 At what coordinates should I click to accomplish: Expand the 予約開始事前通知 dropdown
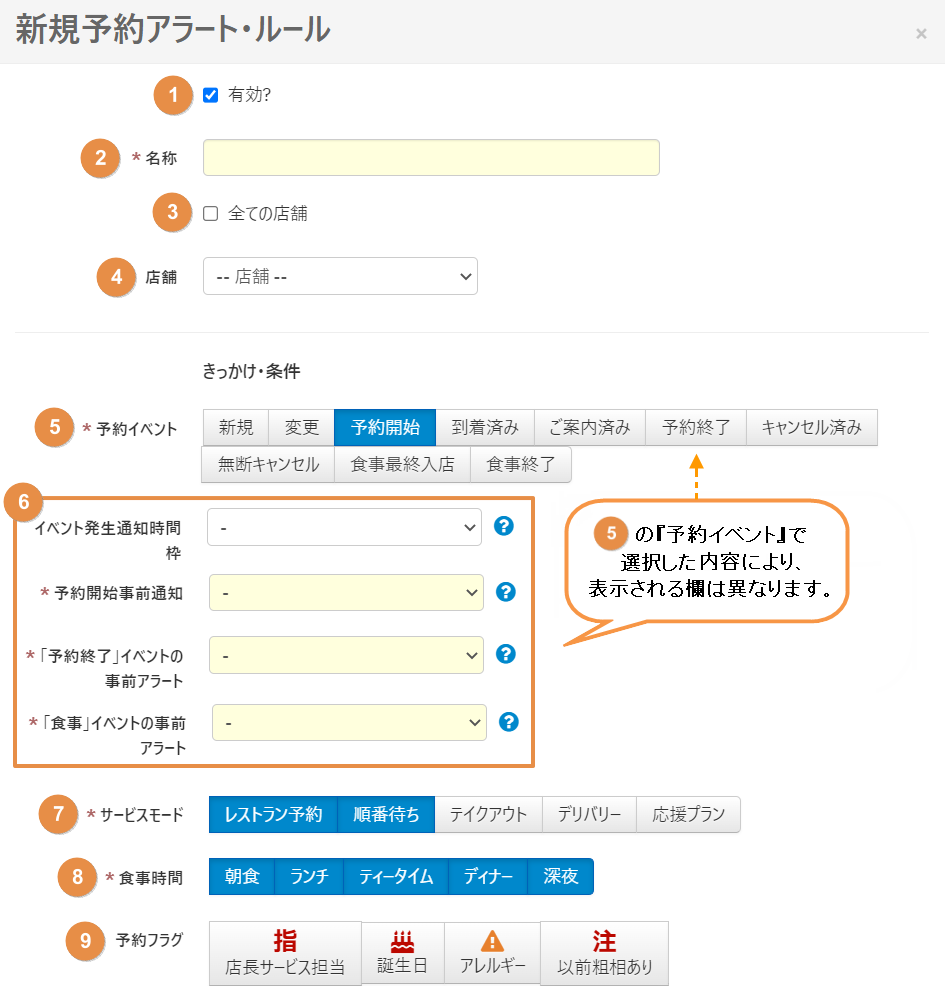[346, 592]
